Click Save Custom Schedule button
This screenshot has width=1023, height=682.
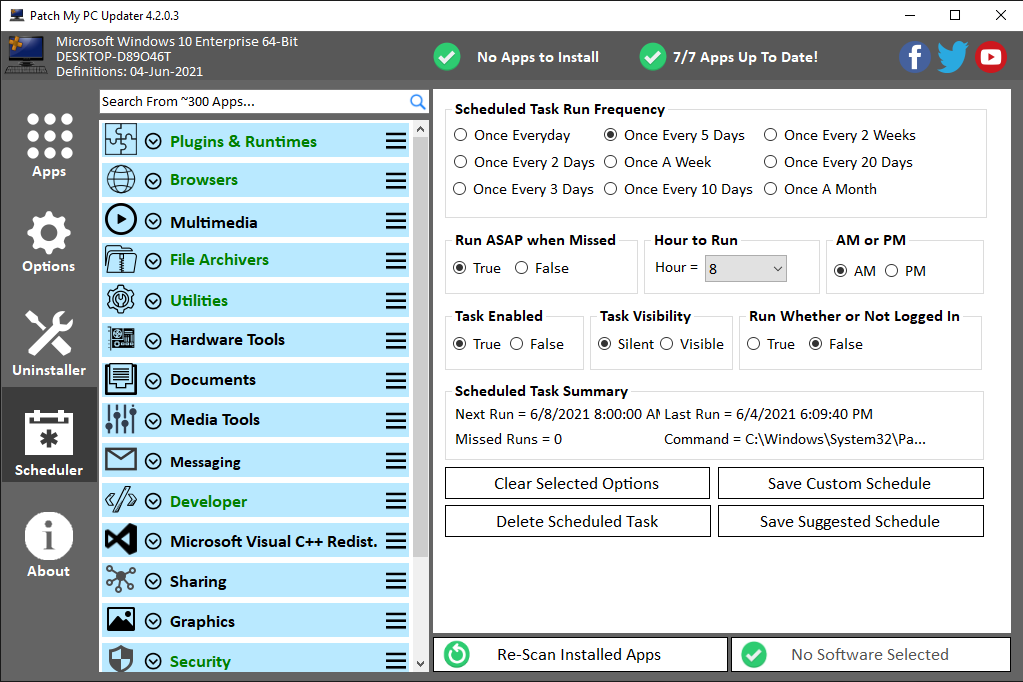(x=850, y=483)
